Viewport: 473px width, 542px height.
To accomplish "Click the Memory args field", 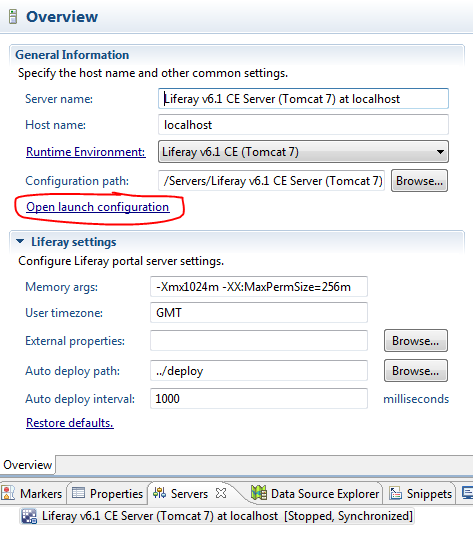I will 259,287.
